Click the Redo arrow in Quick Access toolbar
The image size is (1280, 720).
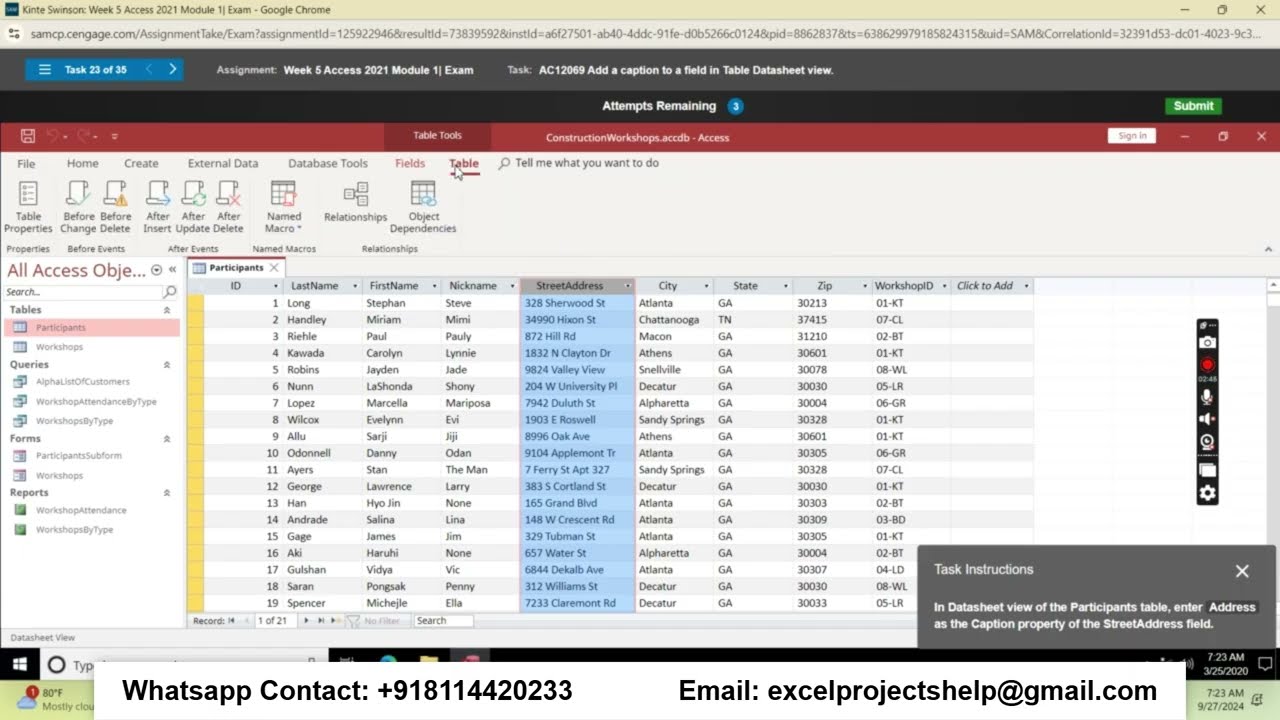point(84,136)
